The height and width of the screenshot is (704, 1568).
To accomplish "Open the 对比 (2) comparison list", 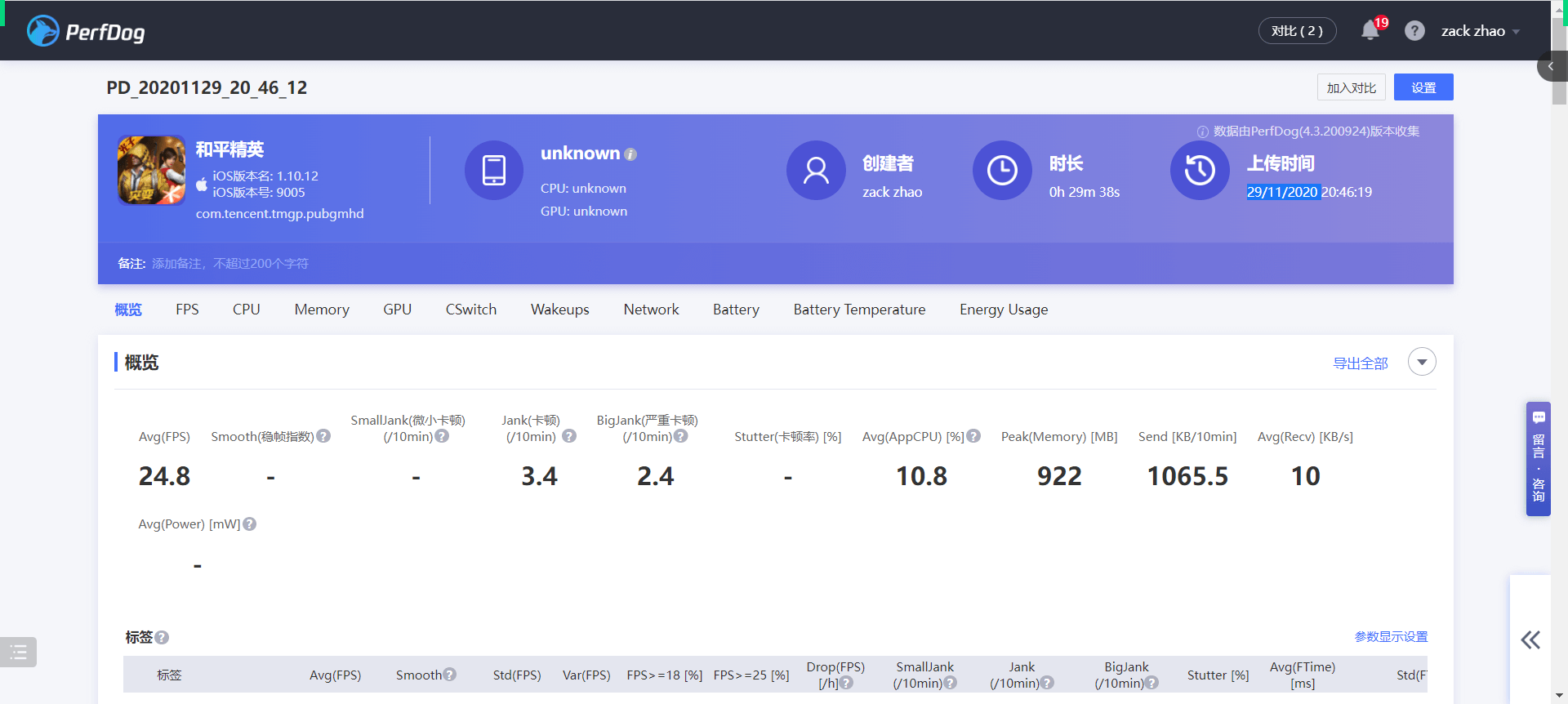I will click(x=1297, y=31).
